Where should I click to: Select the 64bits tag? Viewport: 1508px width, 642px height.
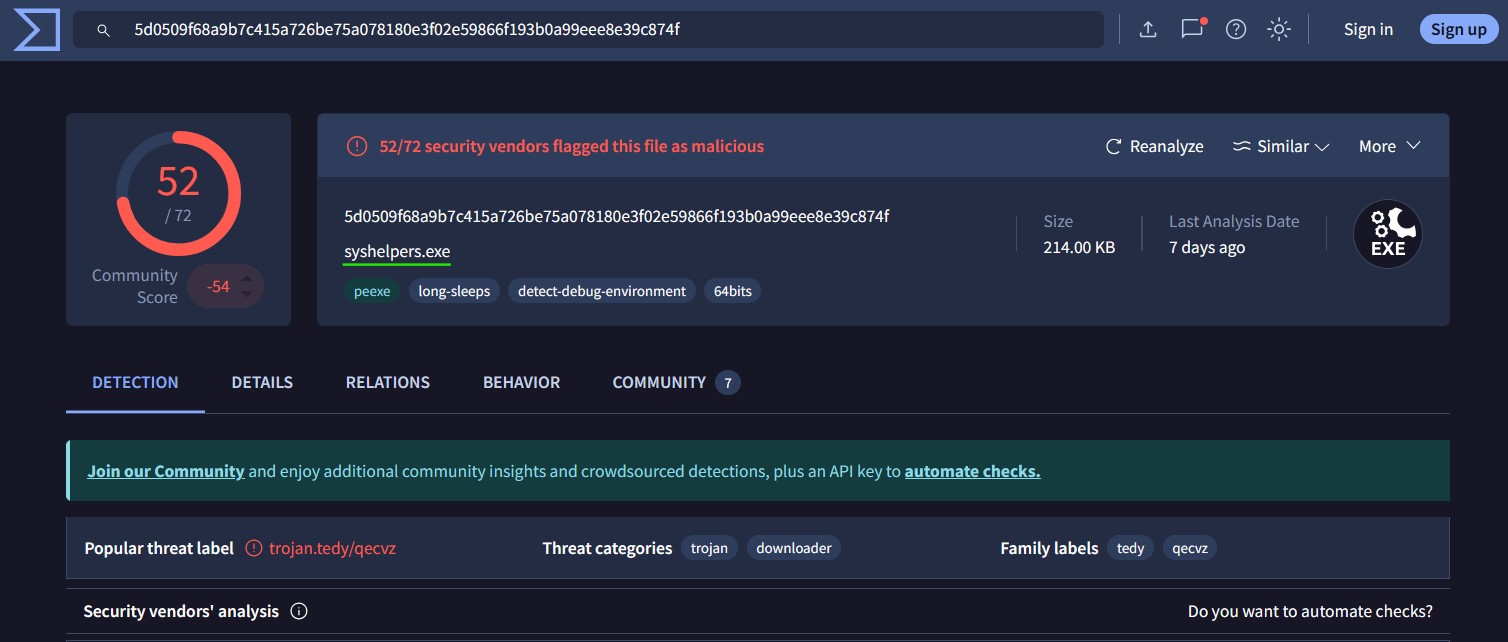(733, 291)
